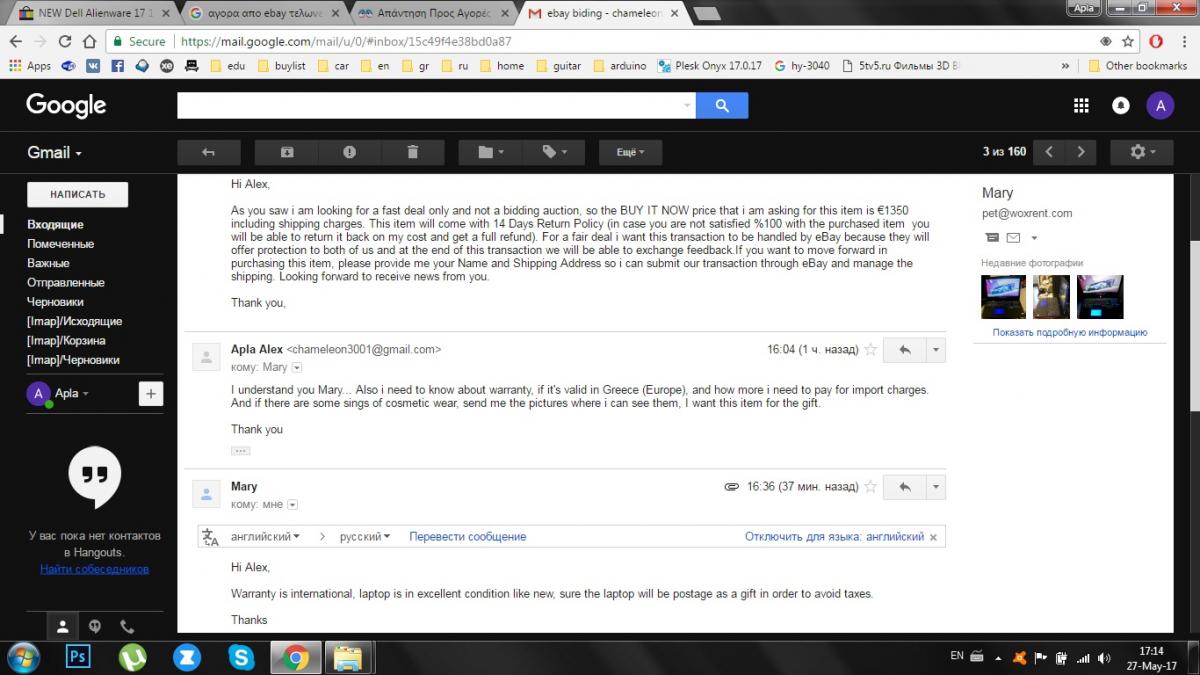Screen dimensions: 1200x675
Task: Open the Ещё more actions menu
Action: coord(630,152)
